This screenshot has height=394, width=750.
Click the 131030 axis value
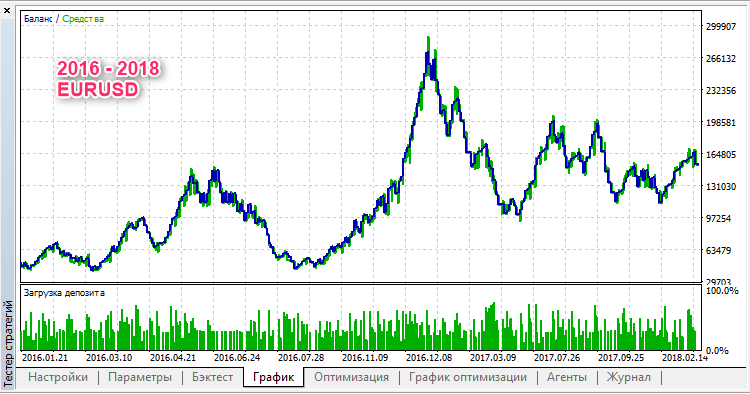point(721,187)
